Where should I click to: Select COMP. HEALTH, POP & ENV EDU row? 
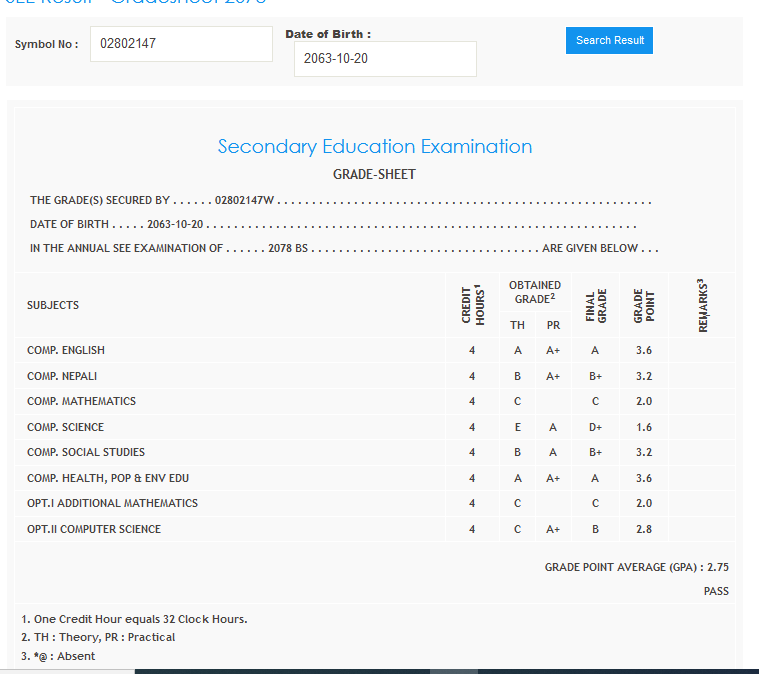pyautogui.click(x=107, y=479)
